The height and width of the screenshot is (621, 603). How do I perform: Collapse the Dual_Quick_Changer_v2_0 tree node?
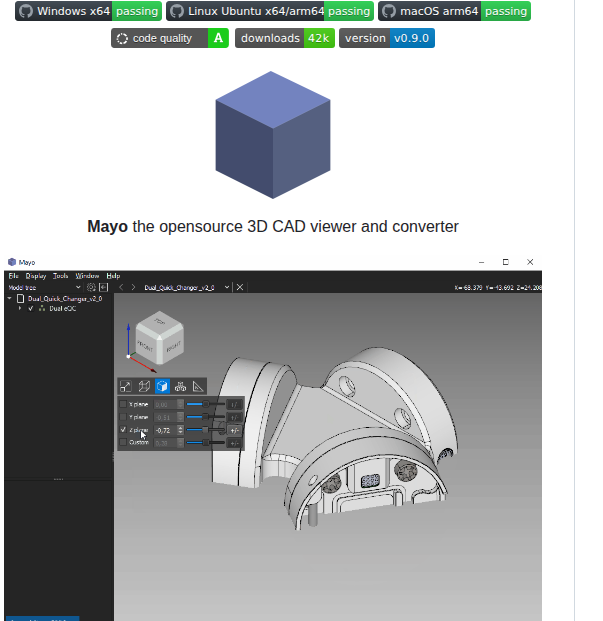coord(10,299)
